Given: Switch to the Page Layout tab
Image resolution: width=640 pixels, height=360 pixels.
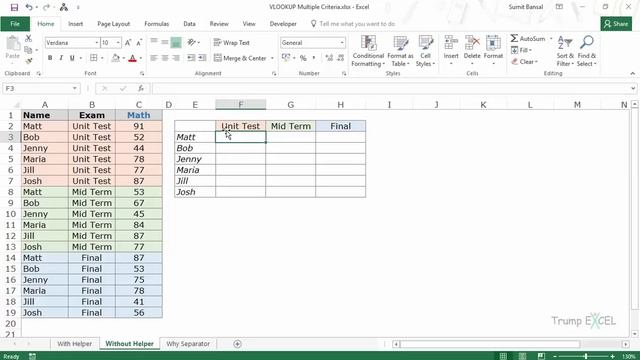Looking at the screenshot, I should 113,24.
